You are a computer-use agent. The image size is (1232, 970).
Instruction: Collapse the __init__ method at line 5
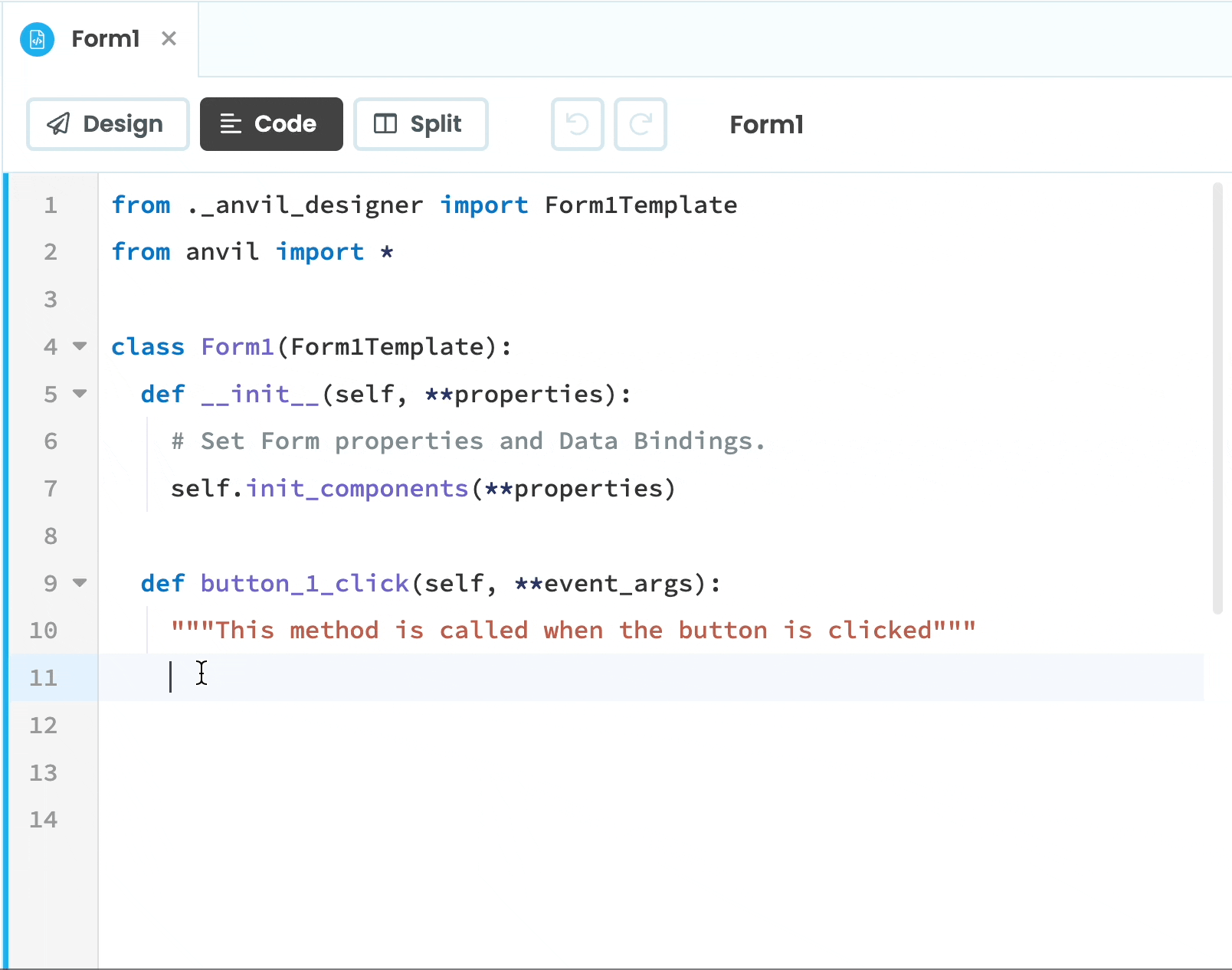point(80,394)
